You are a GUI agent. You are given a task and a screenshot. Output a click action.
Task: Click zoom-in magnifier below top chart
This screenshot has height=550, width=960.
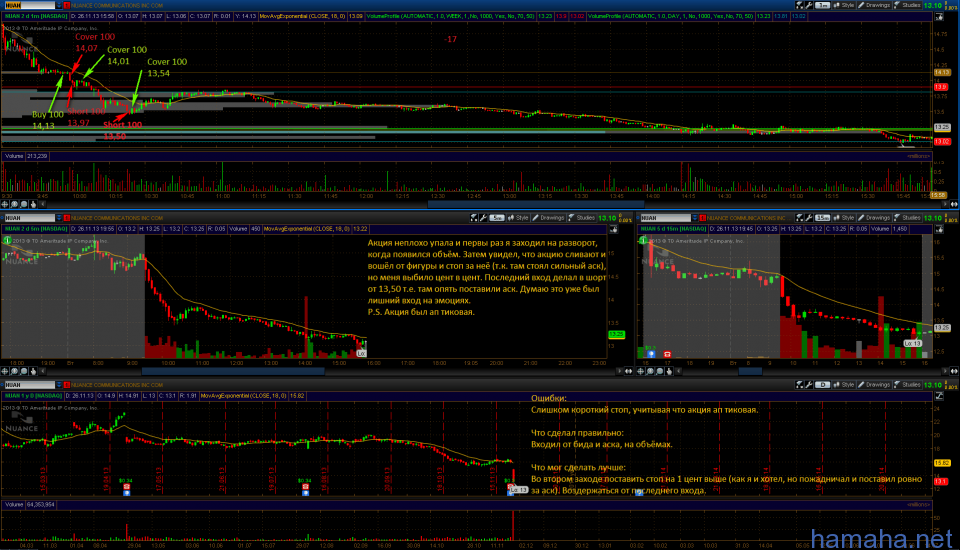15,204
